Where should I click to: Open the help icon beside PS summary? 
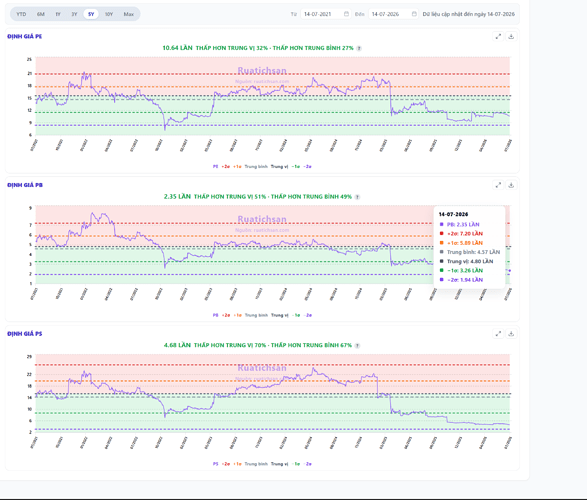point(358,345)
